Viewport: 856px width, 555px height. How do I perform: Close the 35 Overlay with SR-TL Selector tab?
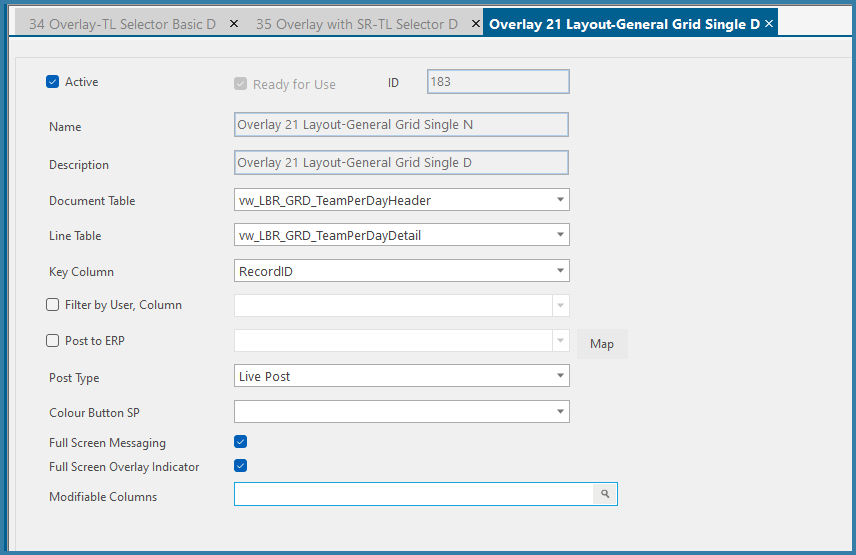tap(475, 24)
